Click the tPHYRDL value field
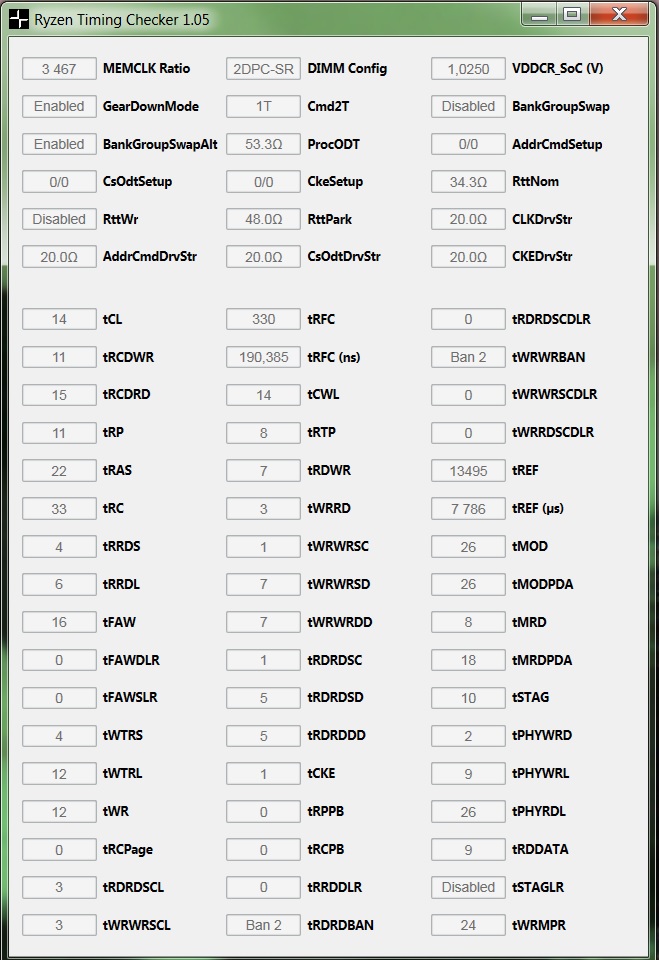Image resolution: width=659 pixels, height=960 pixels. pyautogui.click(x=469, y=812)
